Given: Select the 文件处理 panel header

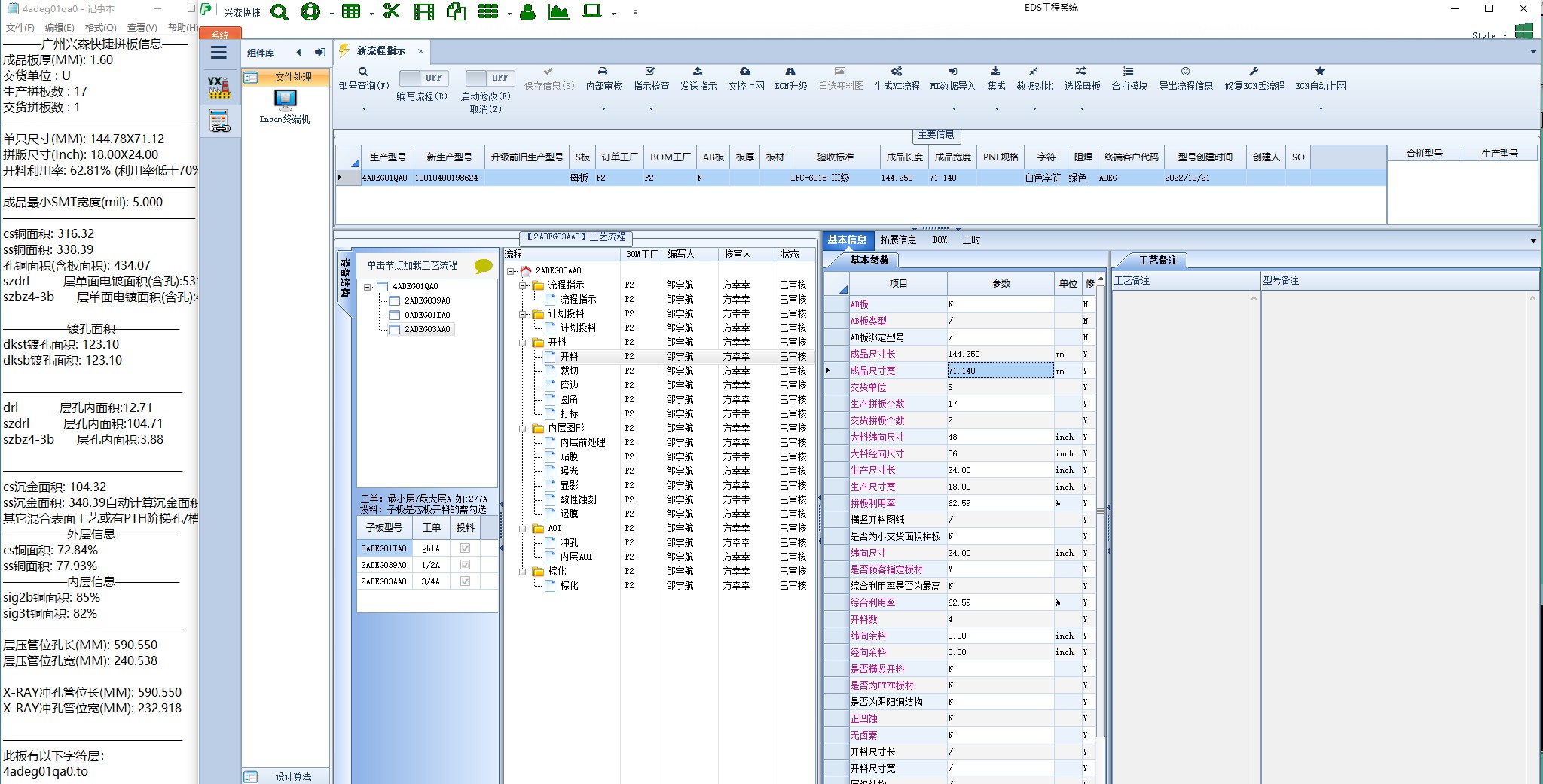Looking at the screenshot, I should click(x=286, y=77).
